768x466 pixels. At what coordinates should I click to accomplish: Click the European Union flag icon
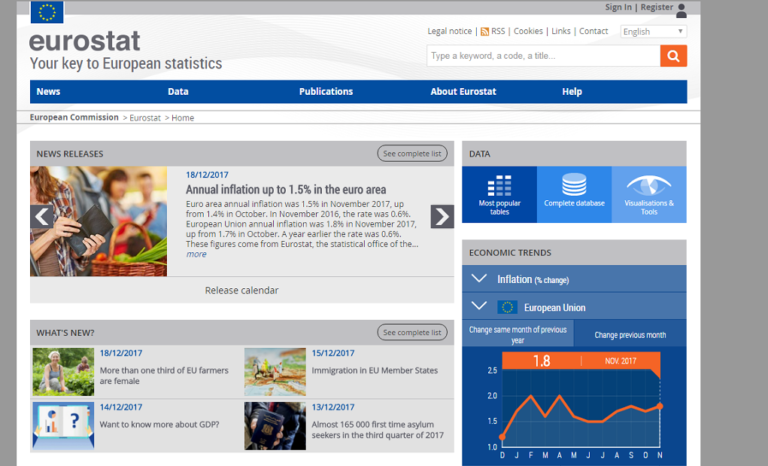(x=507, y=307)
